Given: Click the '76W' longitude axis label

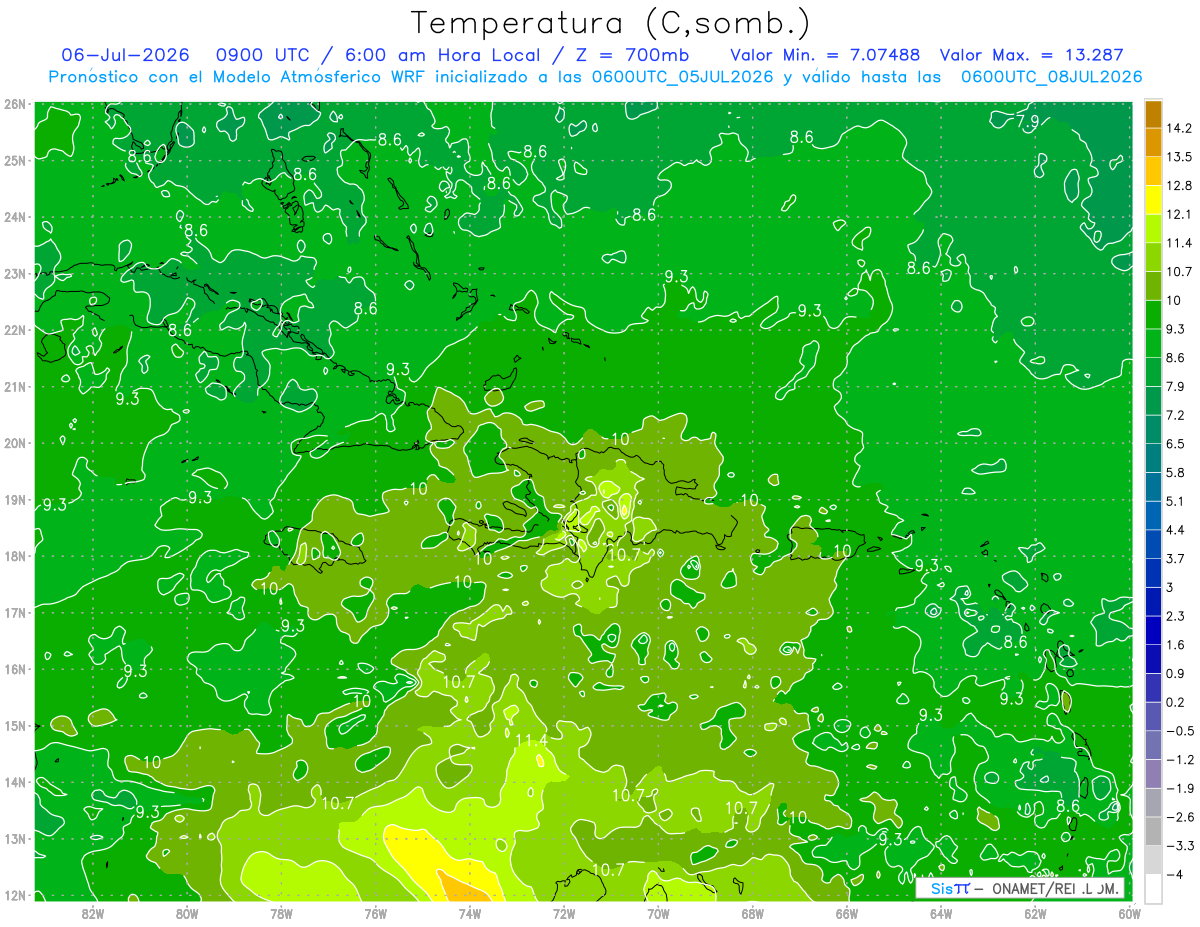Looking at the screenshot, I should [375, 912].
